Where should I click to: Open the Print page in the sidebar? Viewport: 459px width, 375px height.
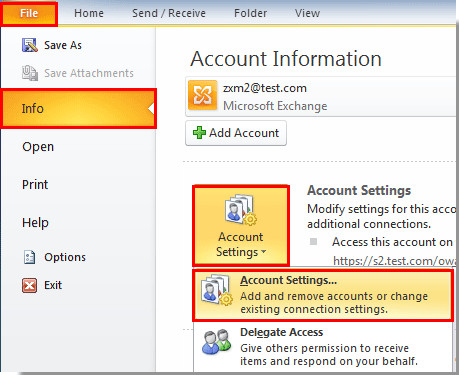35,185
